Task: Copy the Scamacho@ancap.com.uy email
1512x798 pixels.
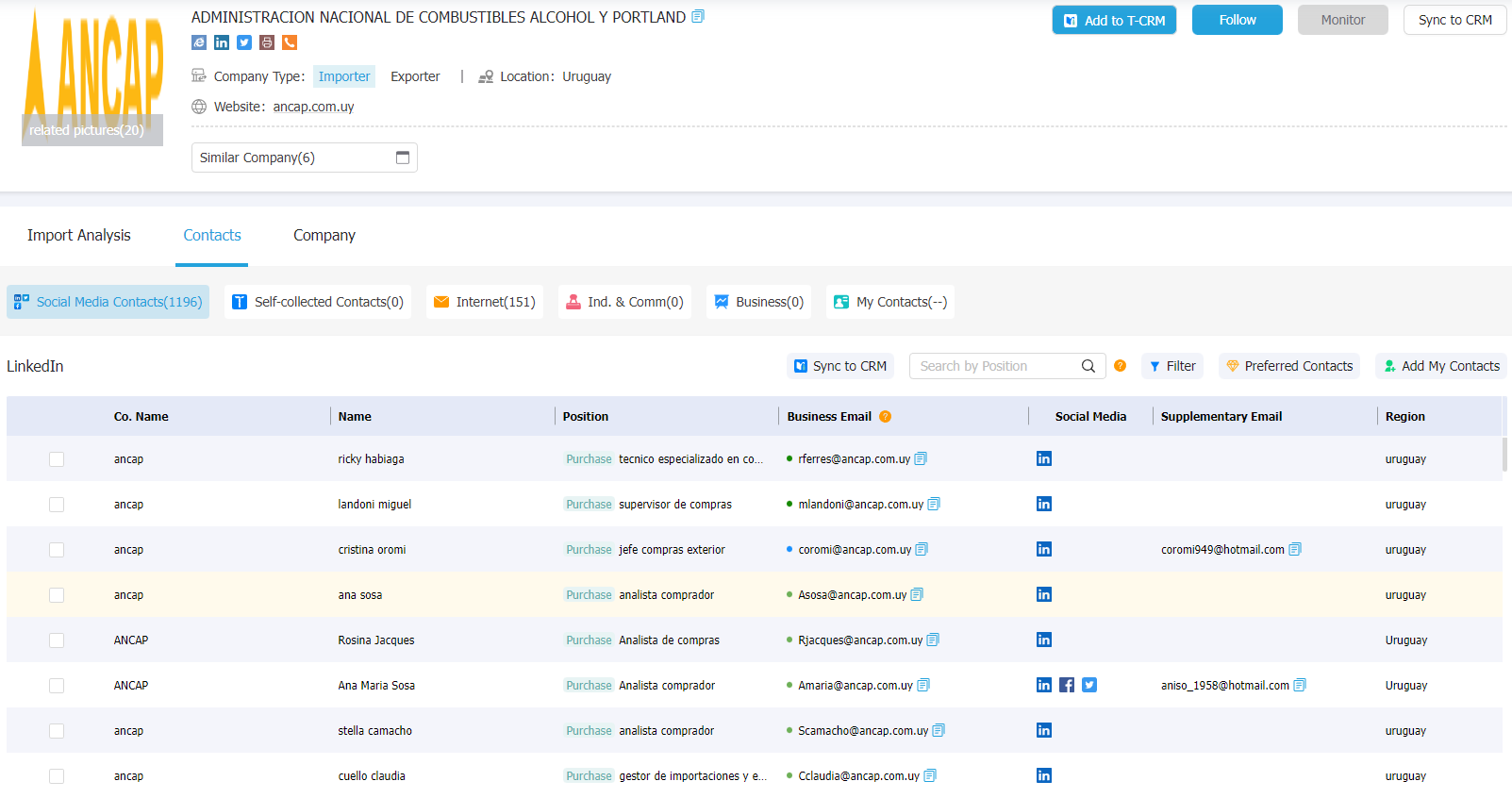Action: tap(939, 730)
